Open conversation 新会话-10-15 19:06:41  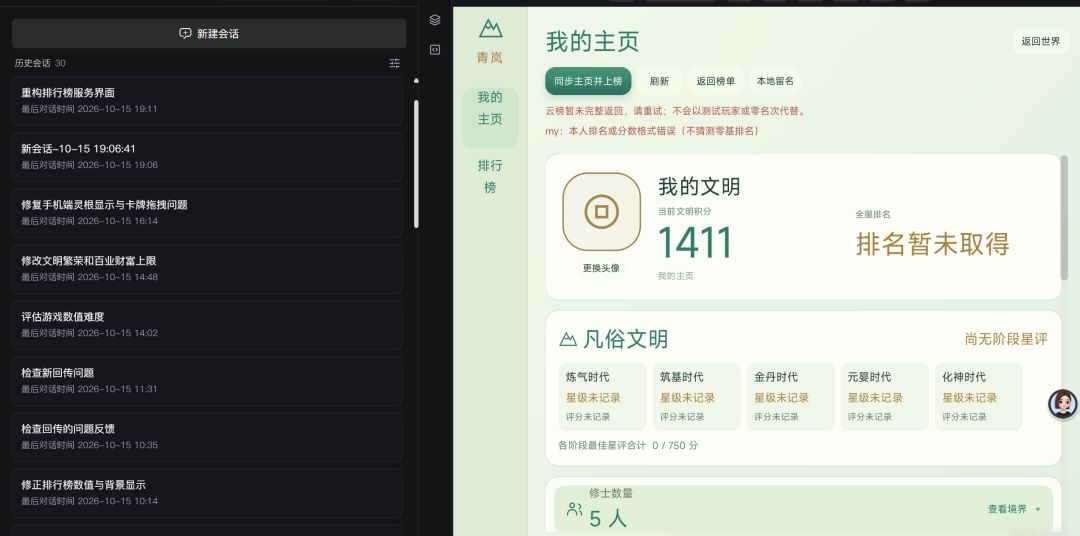[x=207, y=156]
